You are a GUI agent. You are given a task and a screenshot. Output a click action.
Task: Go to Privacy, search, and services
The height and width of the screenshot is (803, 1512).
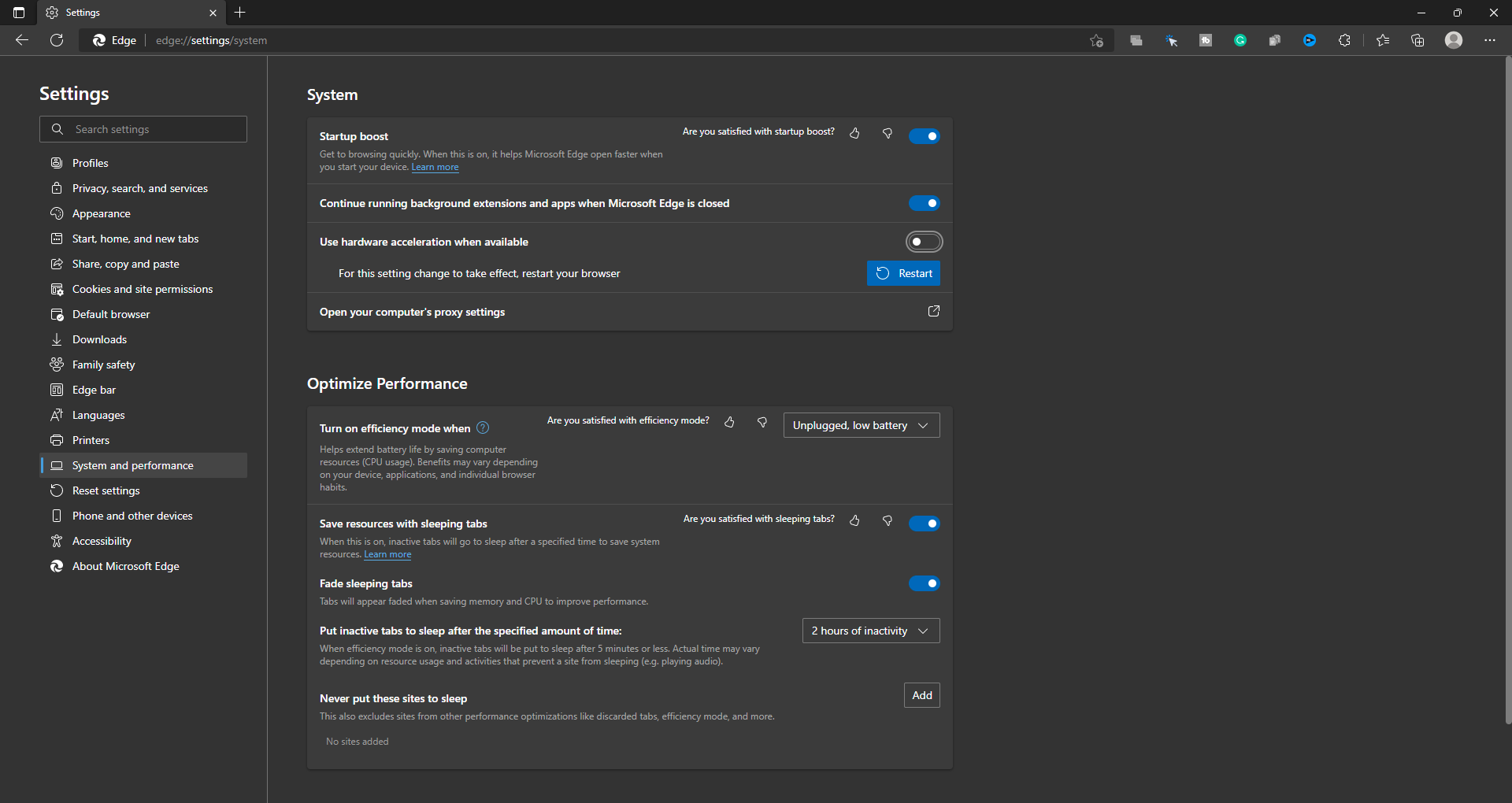point(139,188)
